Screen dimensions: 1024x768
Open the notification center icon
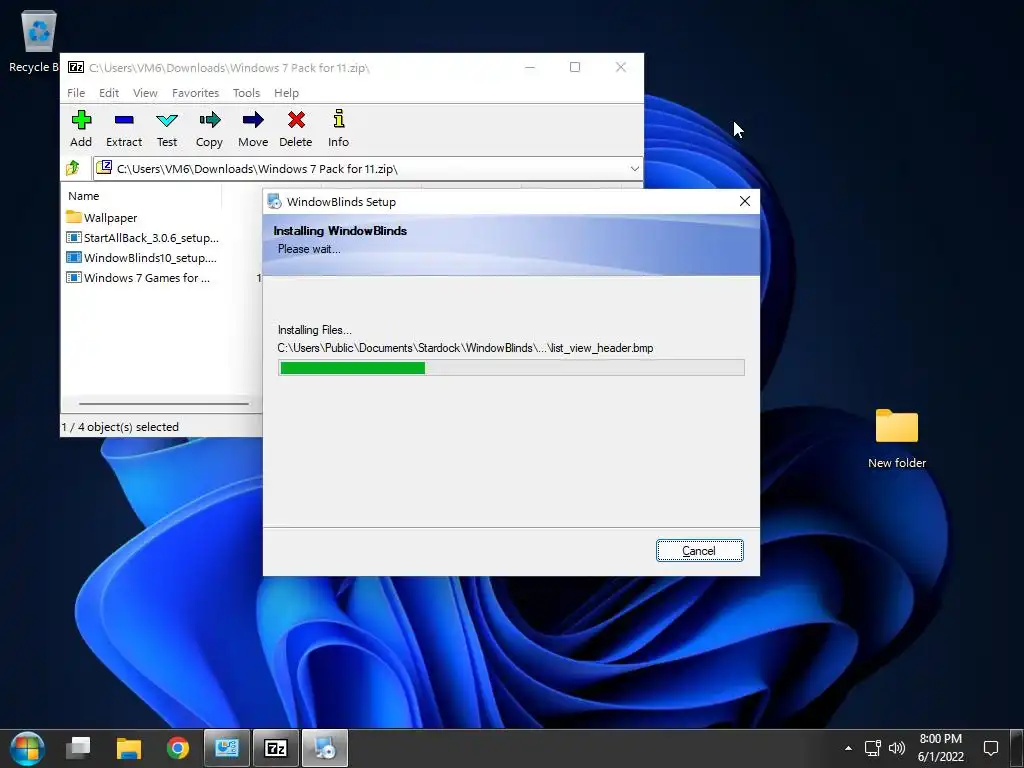[991, 748]
